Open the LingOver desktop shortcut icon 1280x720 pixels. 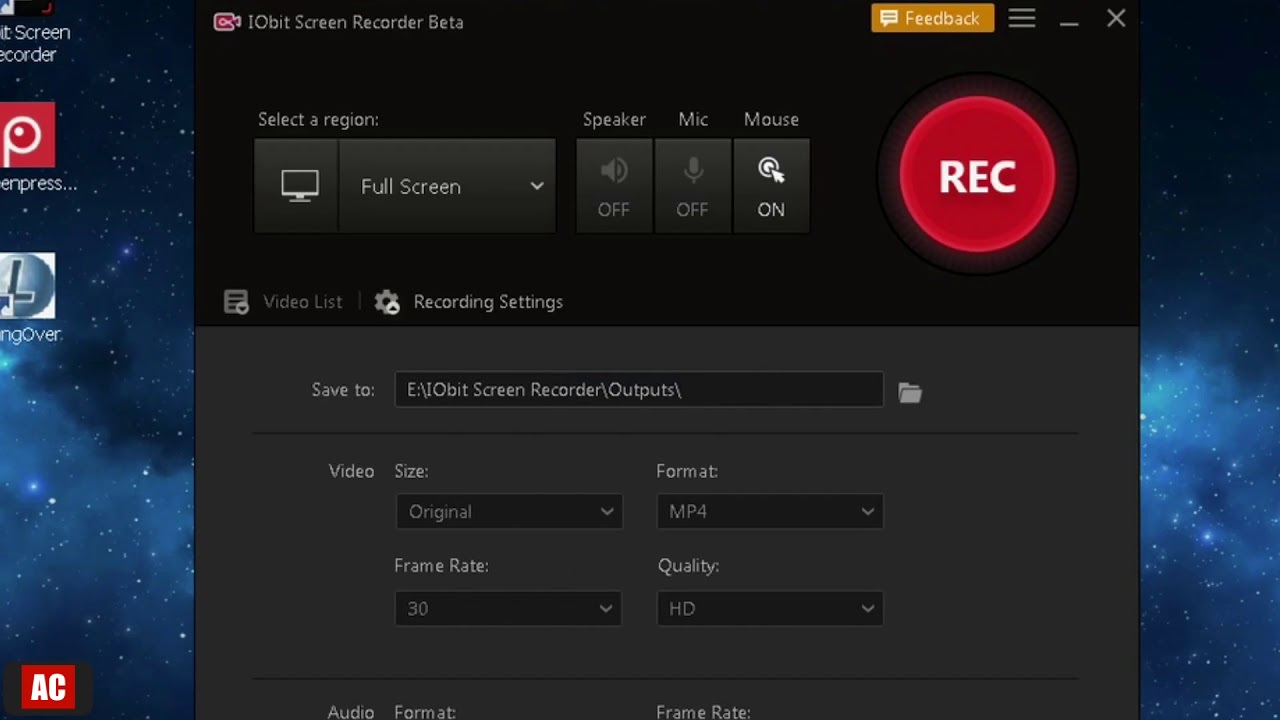pos(28,298)
